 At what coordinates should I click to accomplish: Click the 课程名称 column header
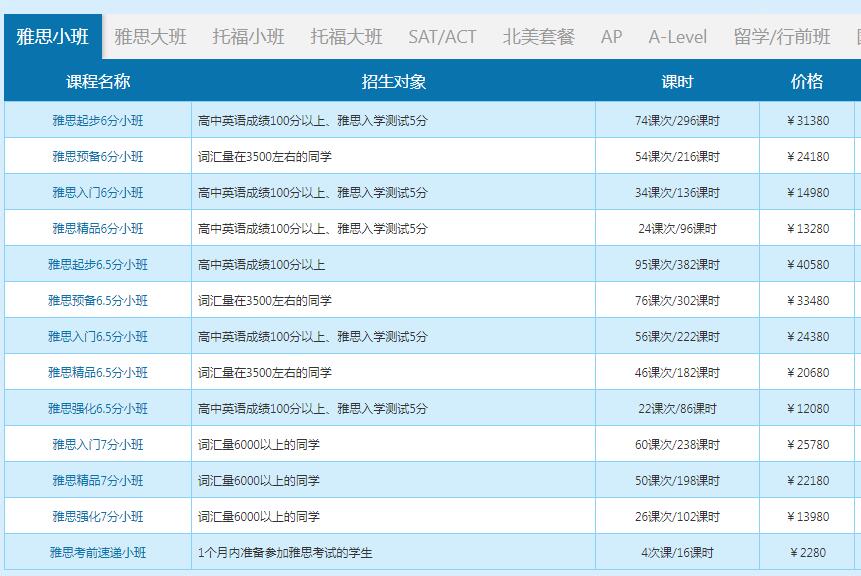pyautogui.click(x=98, y=81)
